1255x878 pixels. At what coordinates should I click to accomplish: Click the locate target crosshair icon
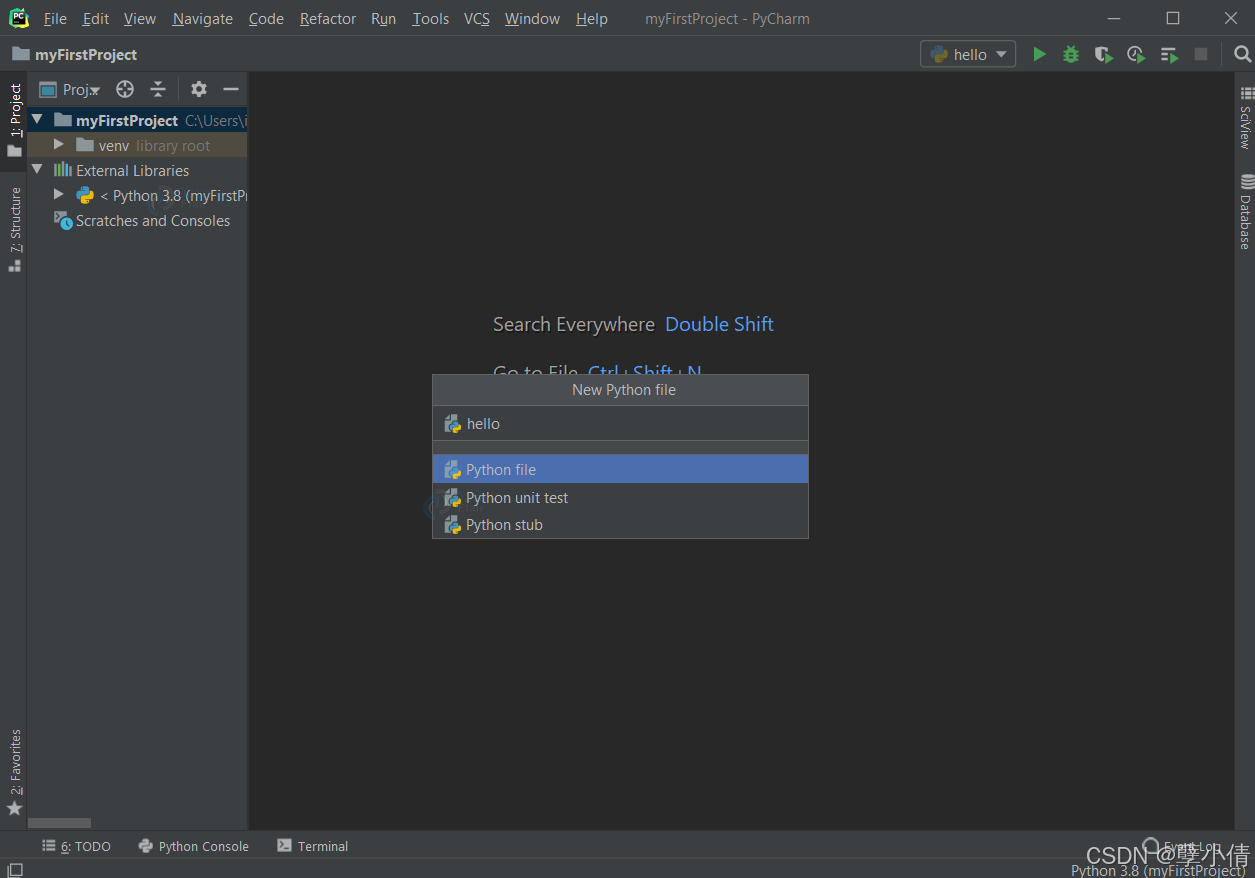(125, 89)
